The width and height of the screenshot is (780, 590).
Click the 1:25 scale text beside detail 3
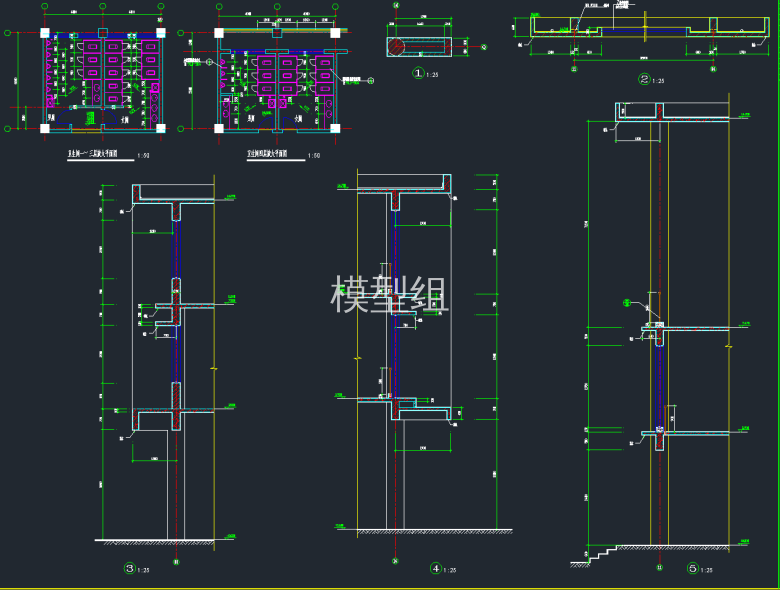[x=145, y=571]
